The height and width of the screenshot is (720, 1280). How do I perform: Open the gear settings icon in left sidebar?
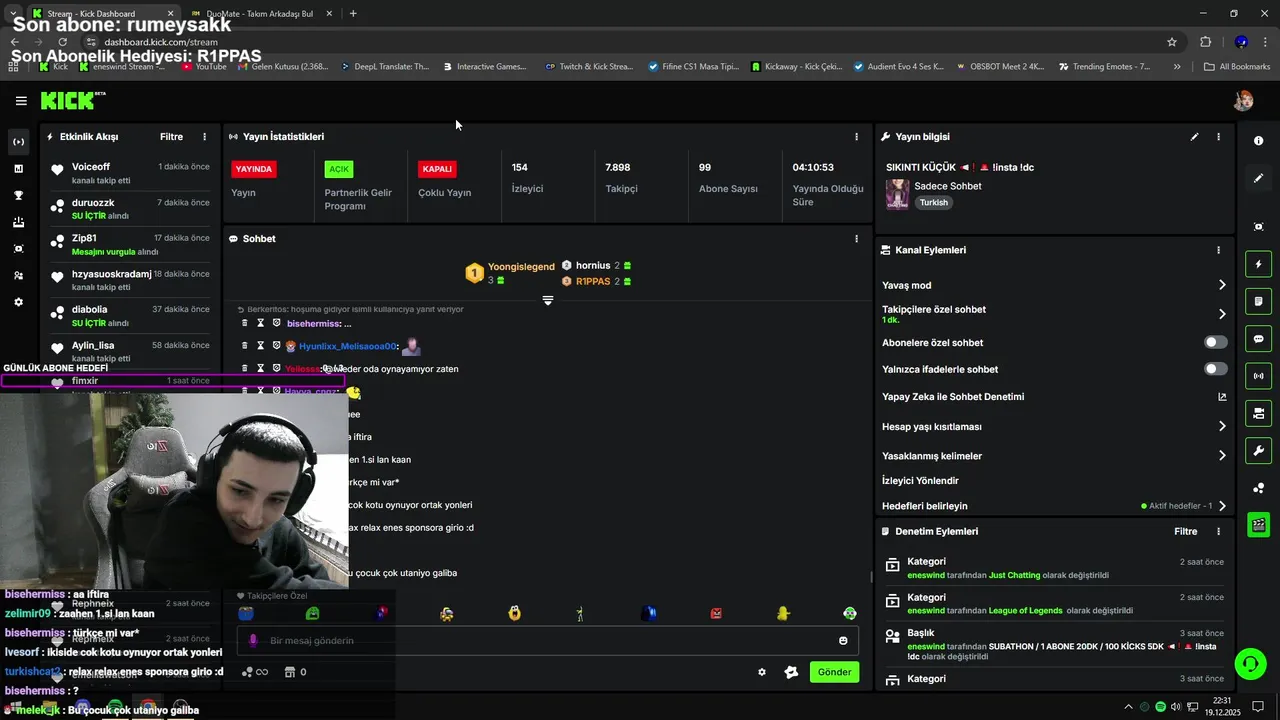(x=18, y=302)
